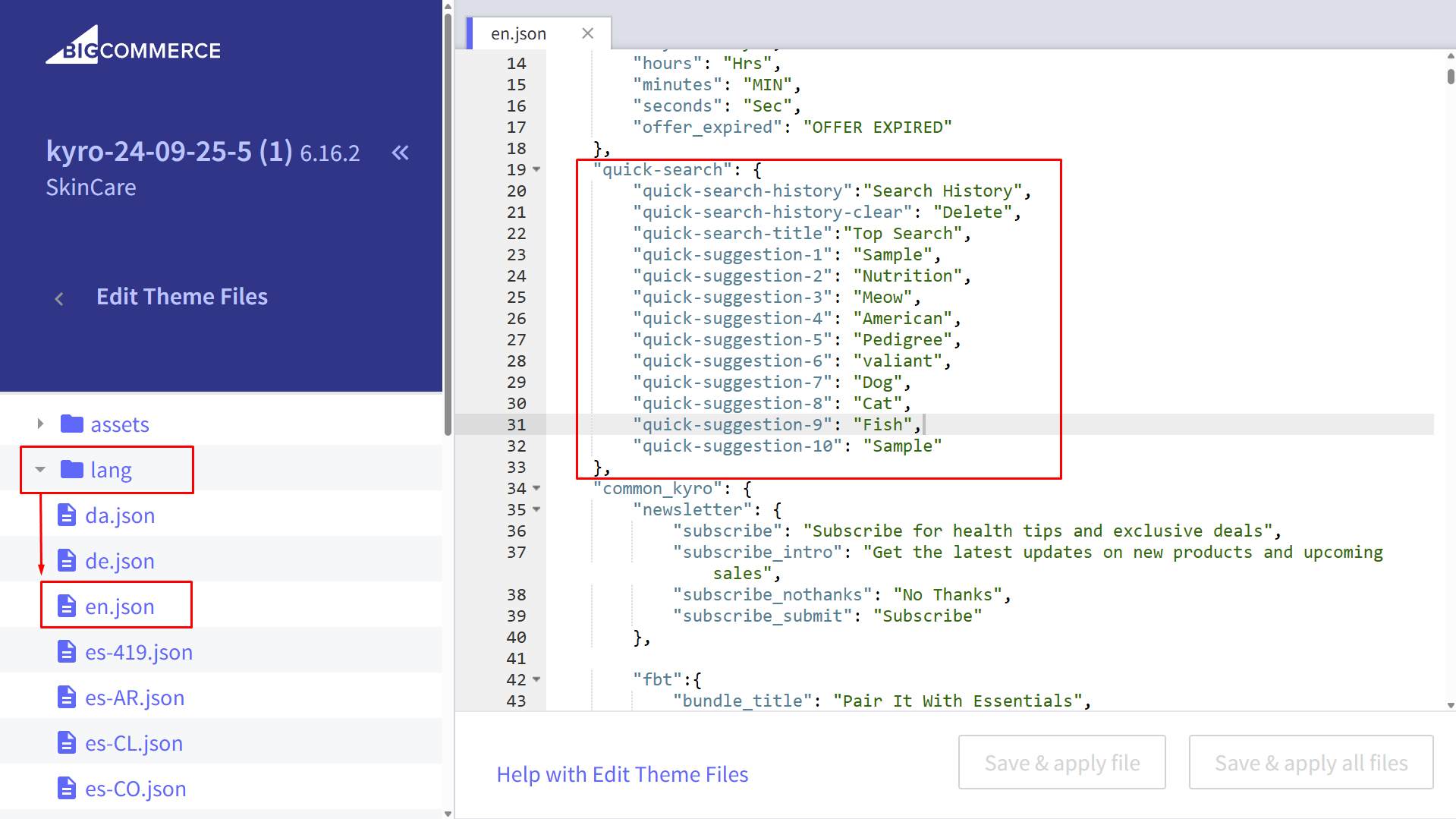
Task: Click the da.json file icon
Action: 67,515
